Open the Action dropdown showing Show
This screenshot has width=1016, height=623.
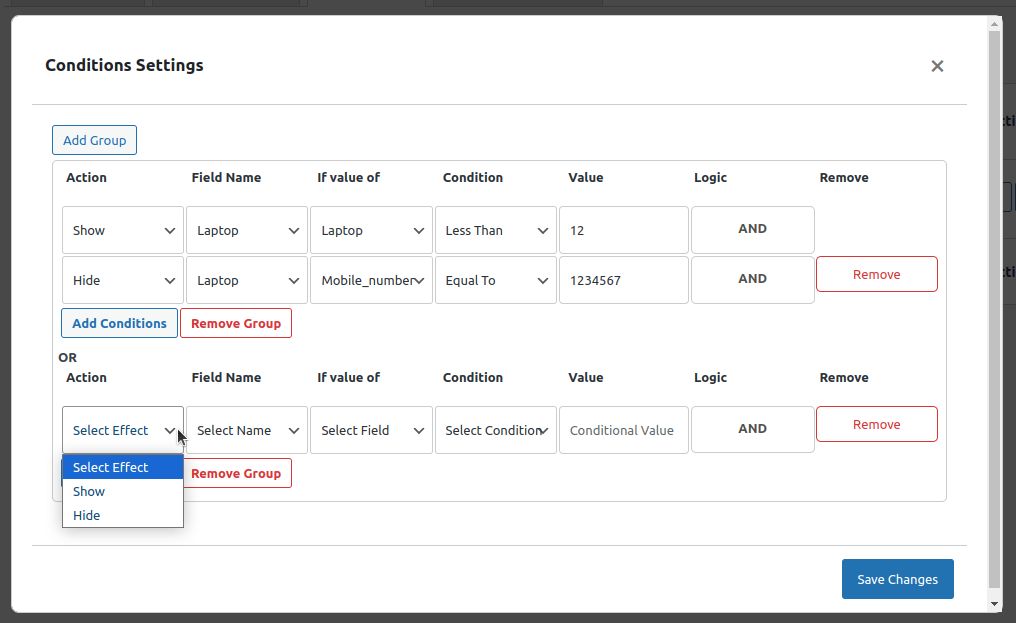point(123,230)
